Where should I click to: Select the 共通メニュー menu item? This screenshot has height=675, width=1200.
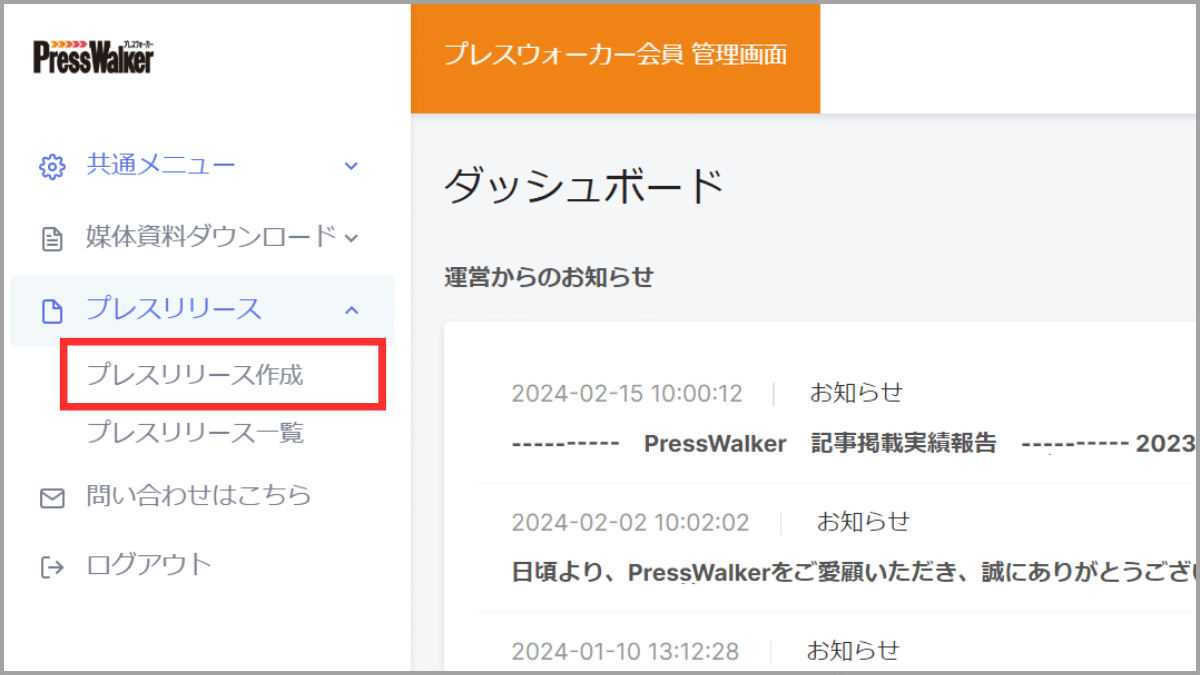click(160, 165)
